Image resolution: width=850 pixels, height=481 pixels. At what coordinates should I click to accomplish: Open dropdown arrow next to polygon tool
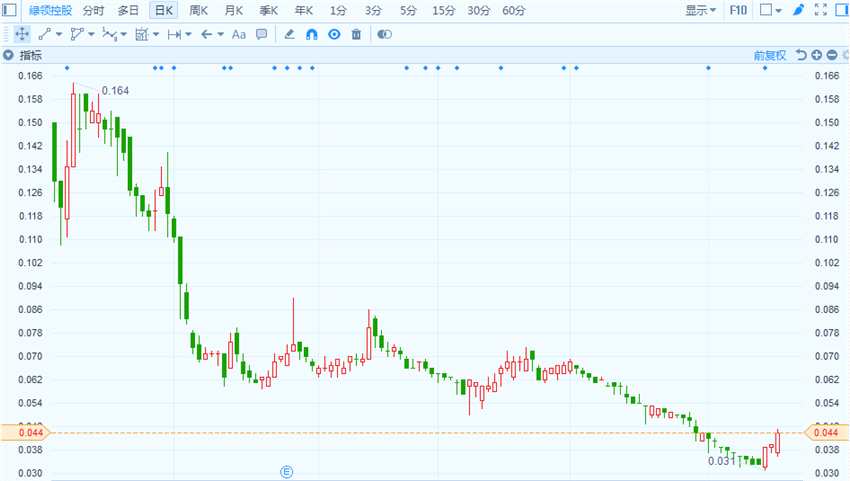[x=91, y=34]
